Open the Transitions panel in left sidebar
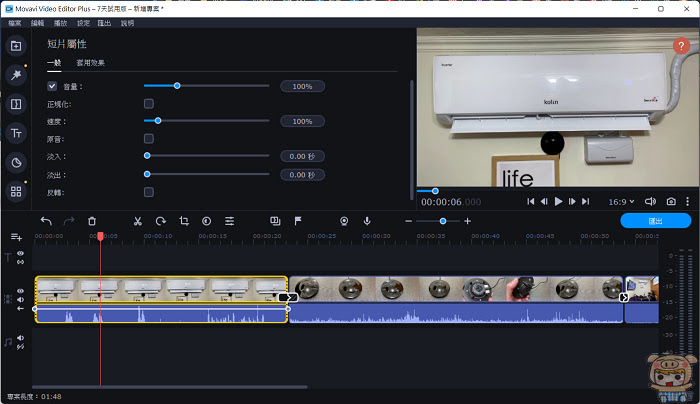 click(x=16, y=104)
